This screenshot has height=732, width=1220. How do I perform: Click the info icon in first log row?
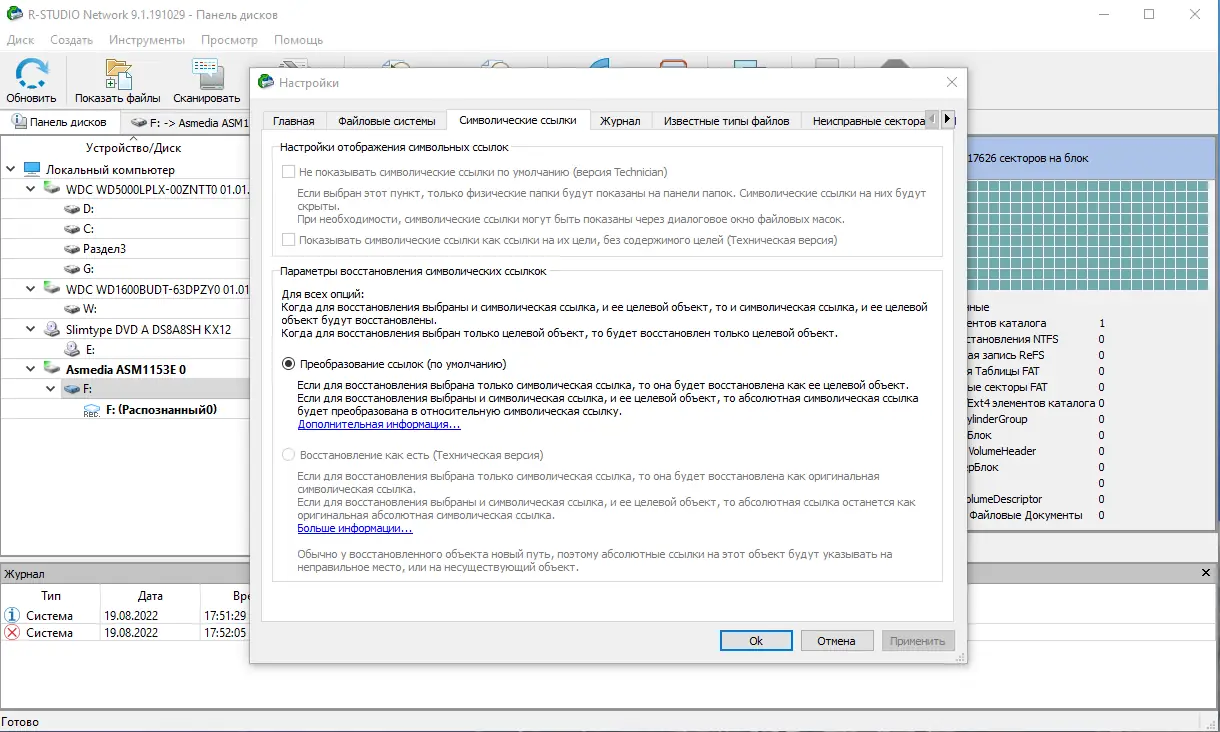tap(12, 615)
